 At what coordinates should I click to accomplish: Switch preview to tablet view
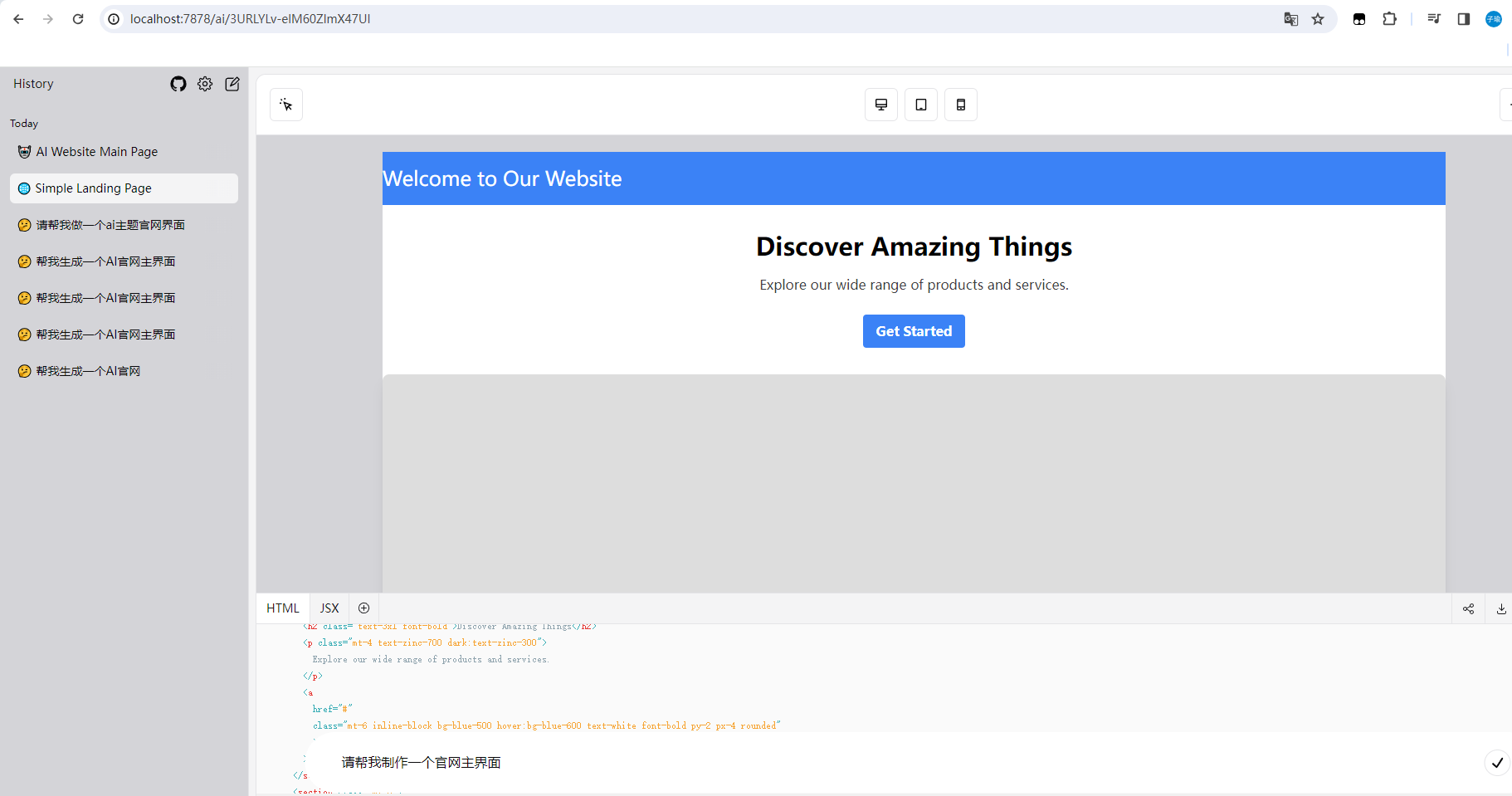(x=921, y=105)
